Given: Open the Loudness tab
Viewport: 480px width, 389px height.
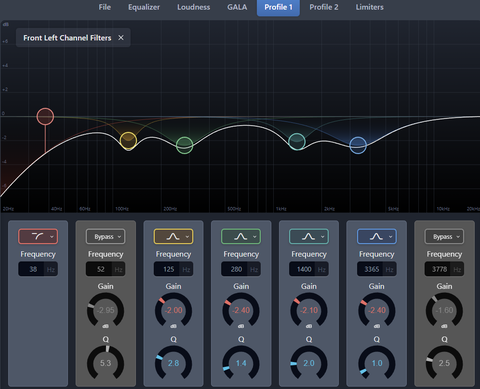Looking at the screenshot, I should coord(194,7).
